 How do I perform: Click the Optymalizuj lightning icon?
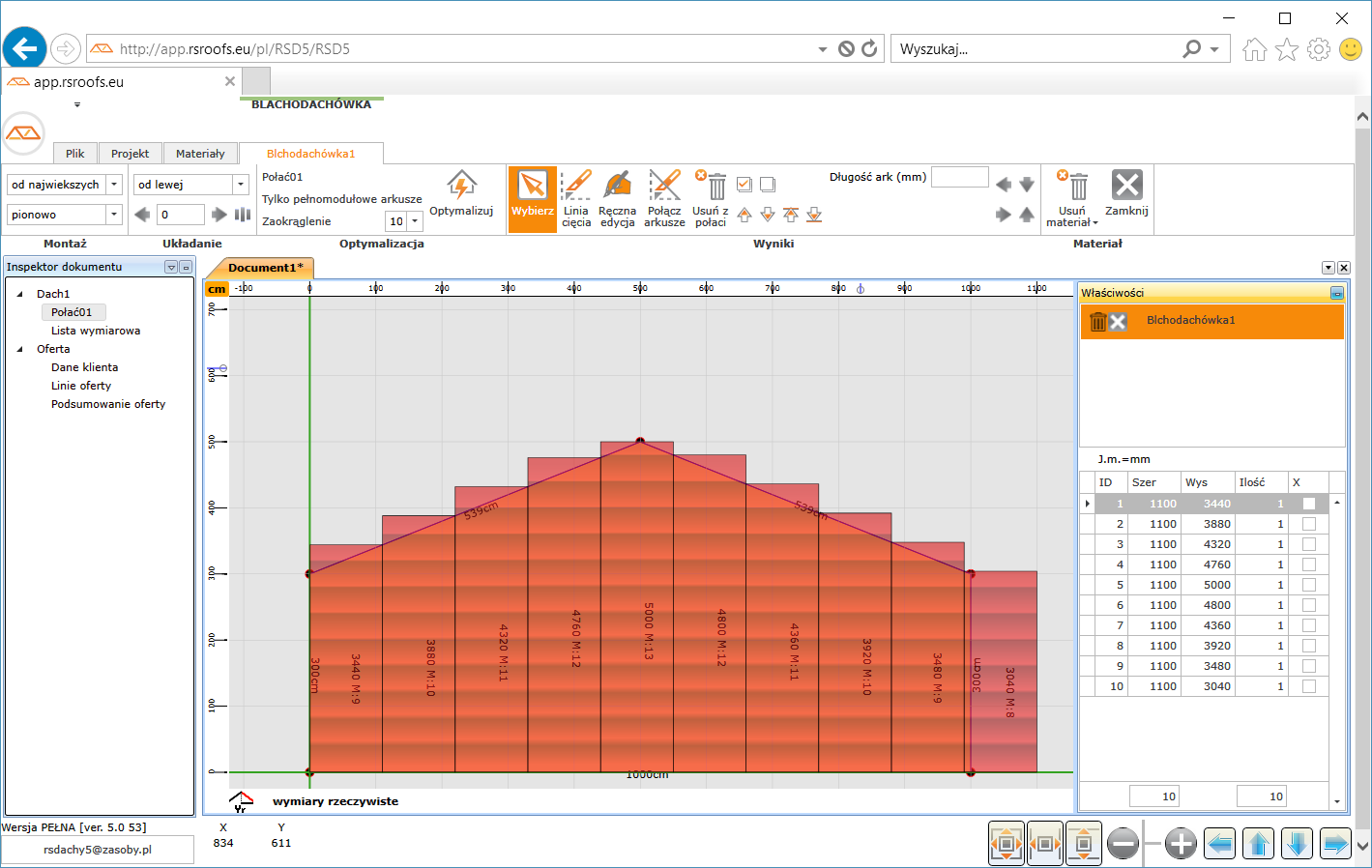pyautogui.click(x=461, y=186)
